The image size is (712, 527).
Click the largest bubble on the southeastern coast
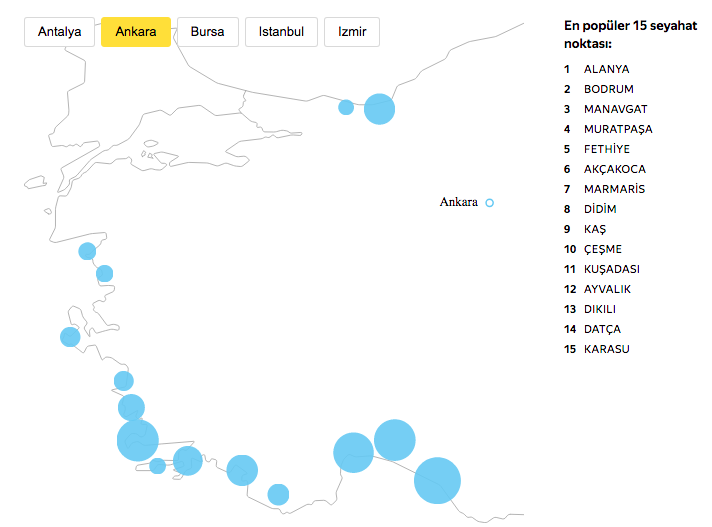pos(437,480)
